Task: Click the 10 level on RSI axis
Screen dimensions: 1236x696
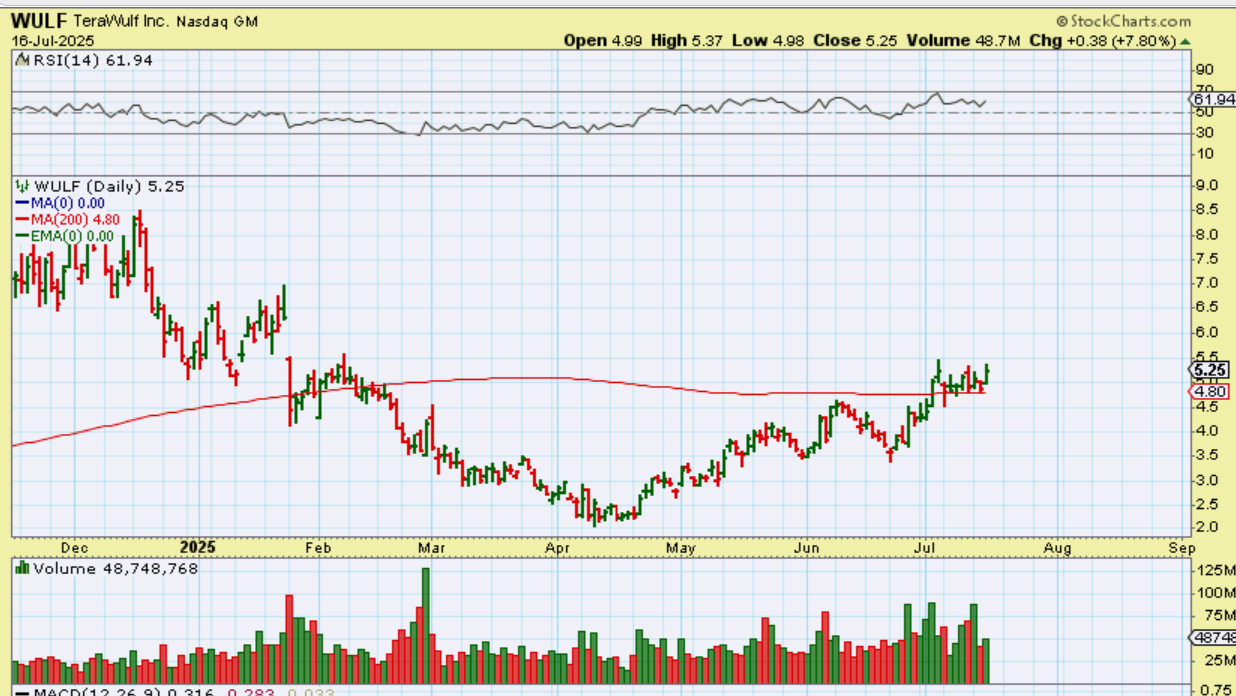Action: [x=1204, y=153]
